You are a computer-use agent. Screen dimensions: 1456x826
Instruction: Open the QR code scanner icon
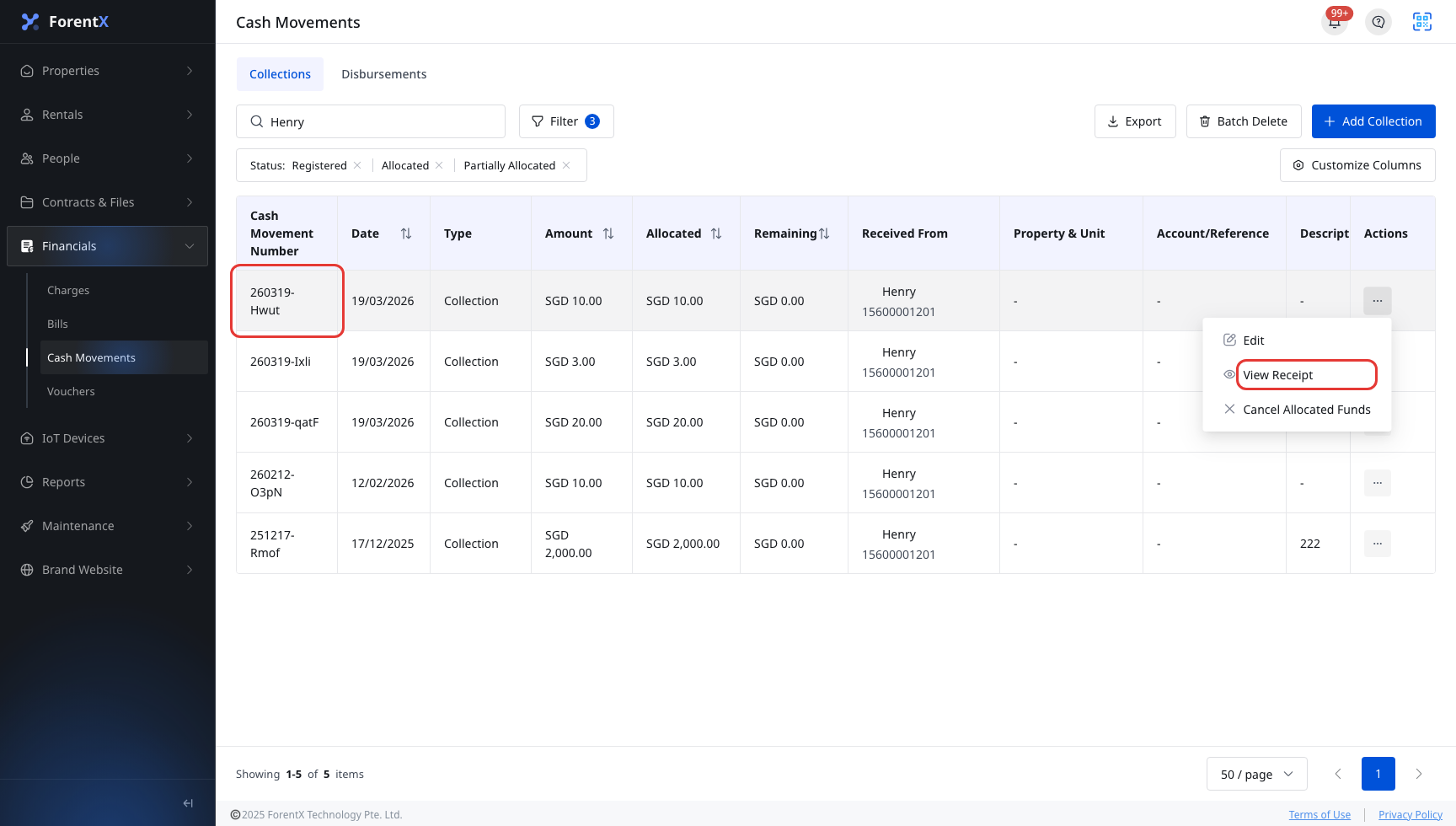(x=1422, y=22)
